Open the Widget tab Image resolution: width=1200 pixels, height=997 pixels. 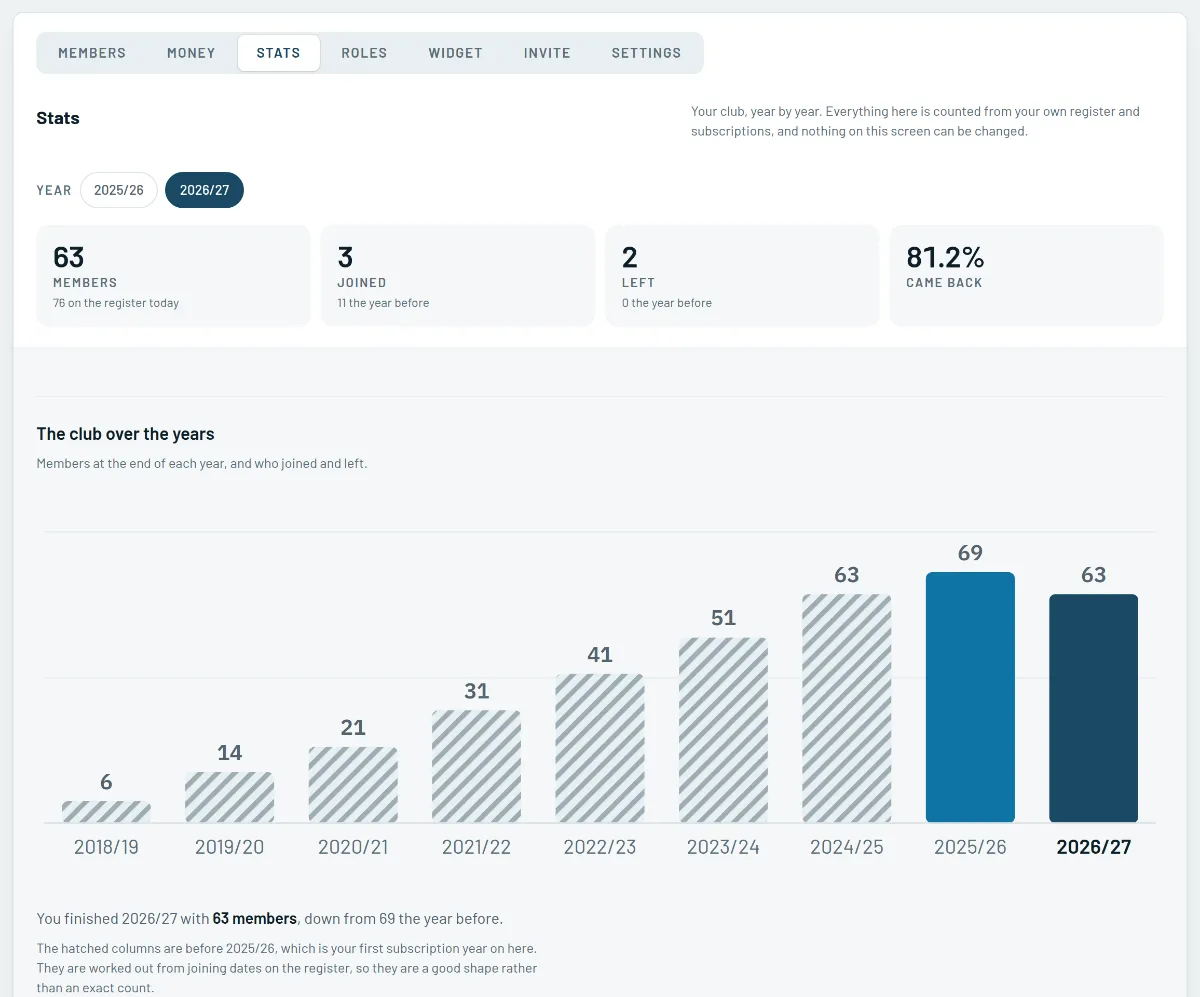pyautogui.click(x=455, y=53)
